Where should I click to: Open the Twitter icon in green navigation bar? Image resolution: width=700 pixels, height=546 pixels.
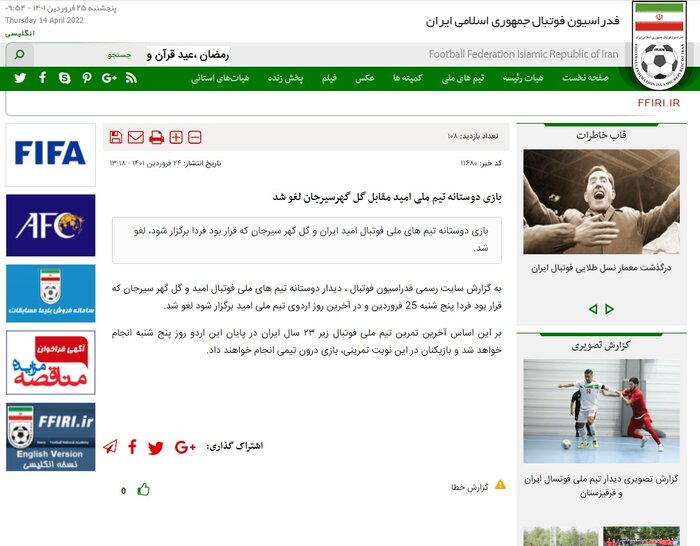[x=20, y=78]
